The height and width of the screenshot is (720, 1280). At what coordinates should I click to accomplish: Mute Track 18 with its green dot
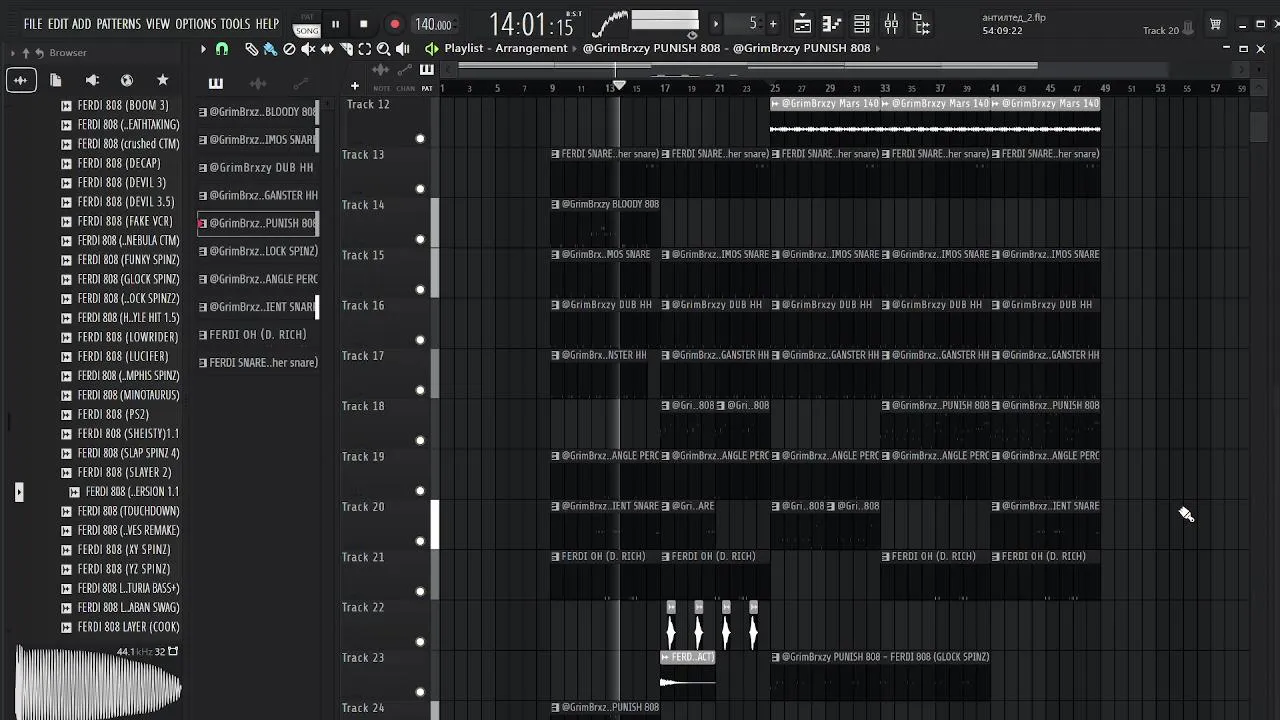click(x=420, y=440)
